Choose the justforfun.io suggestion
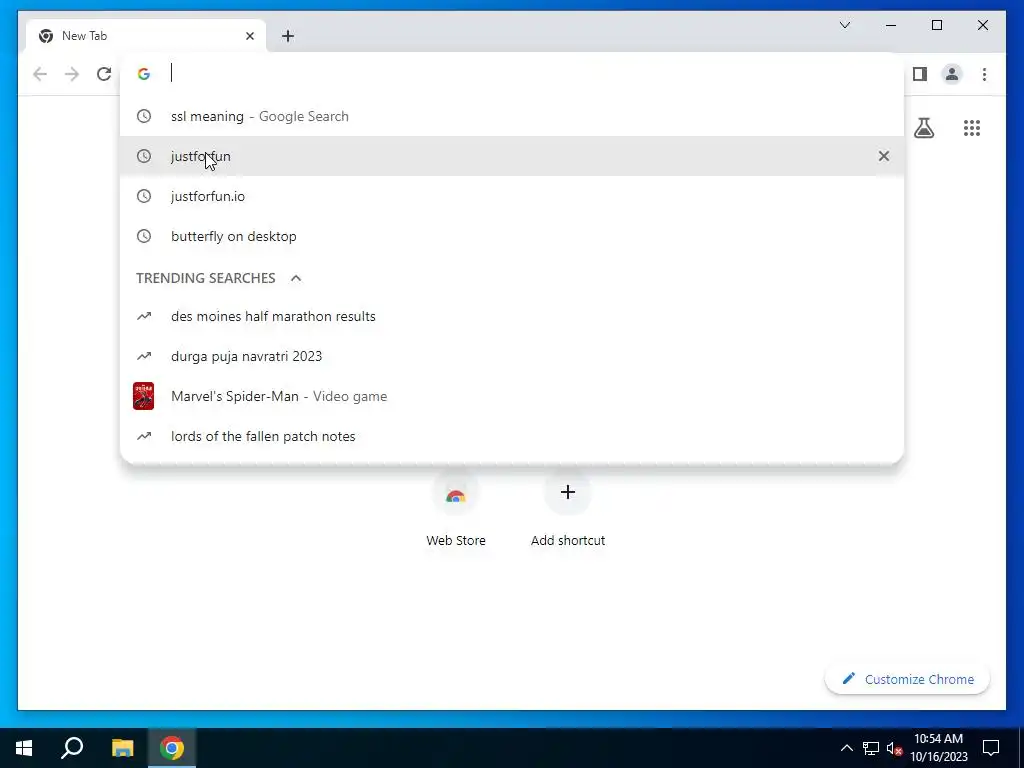The height and width of the screenshot is (768, 1024). pyautogui.click(x=512, y=196)
